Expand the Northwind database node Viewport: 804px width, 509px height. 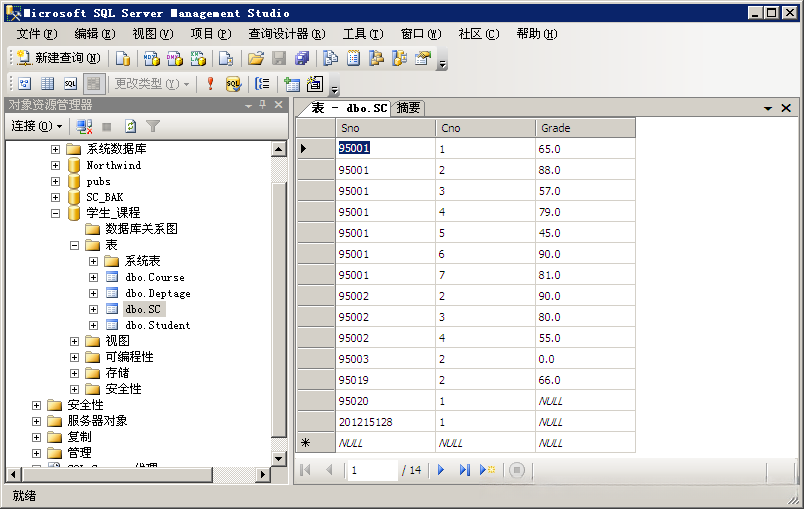pos(56,165)
